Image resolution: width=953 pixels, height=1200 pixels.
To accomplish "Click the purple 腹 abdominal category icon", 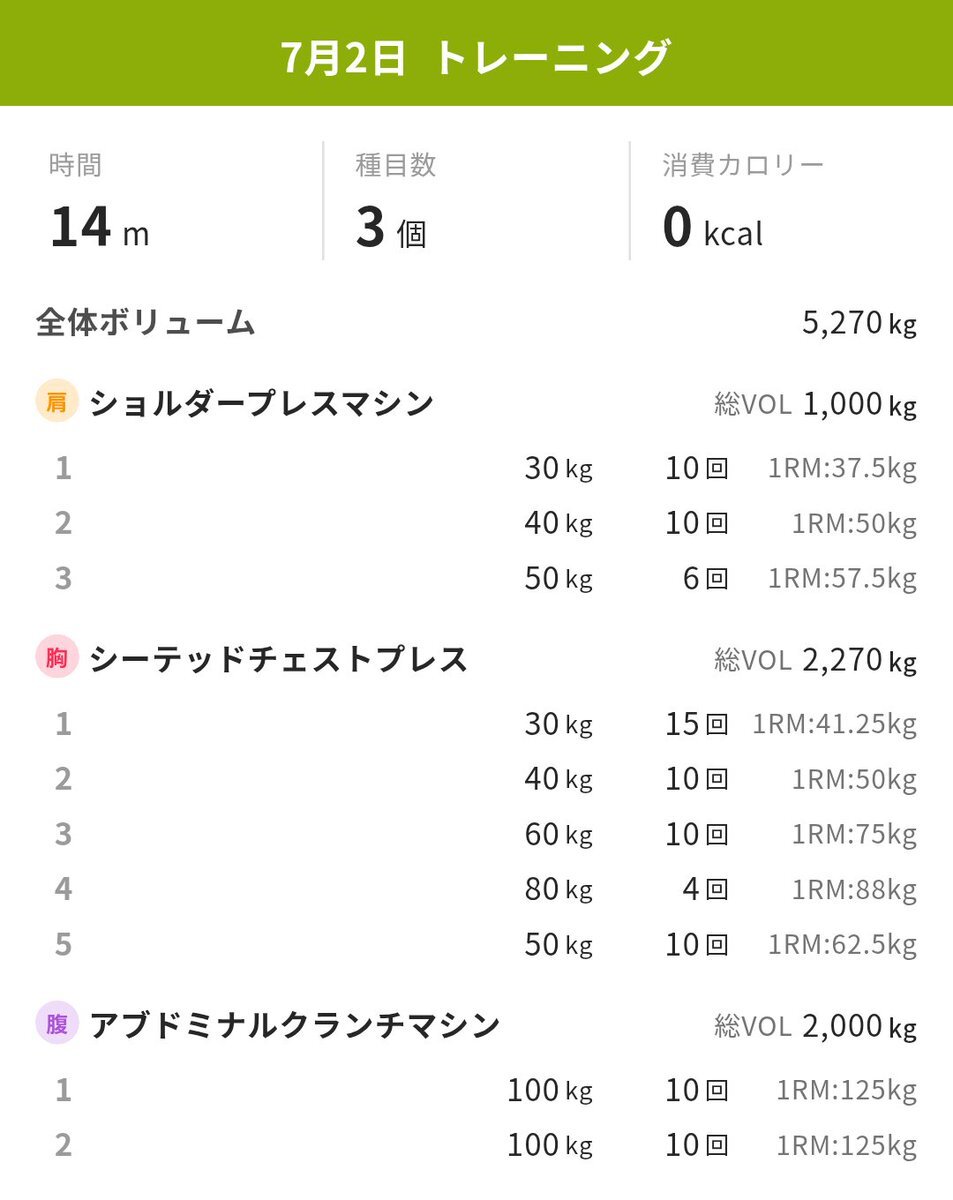I will point(56,1025).
